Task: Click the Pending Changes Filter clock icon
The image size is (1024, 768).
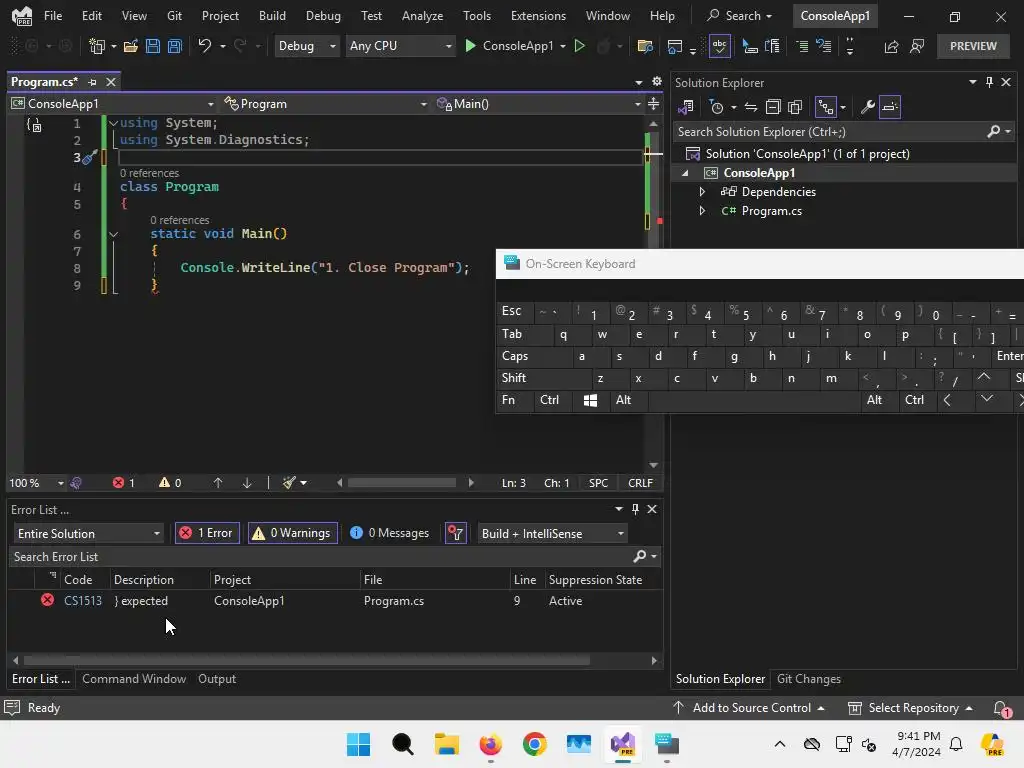Action: [x=716, y=107]
